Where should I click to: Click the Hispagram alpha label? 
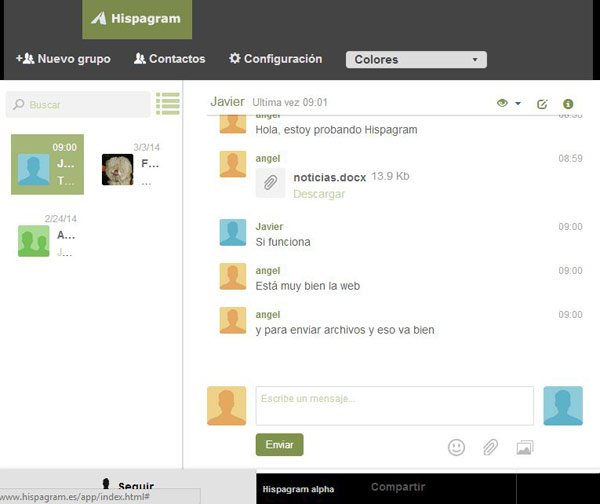tap(298, 489)
